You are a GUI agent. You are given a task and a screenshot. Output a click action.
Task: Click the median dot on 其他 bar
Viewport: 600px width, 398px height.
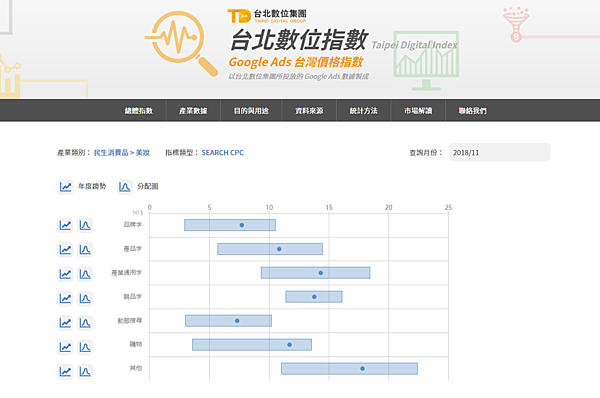pos(362,369)
